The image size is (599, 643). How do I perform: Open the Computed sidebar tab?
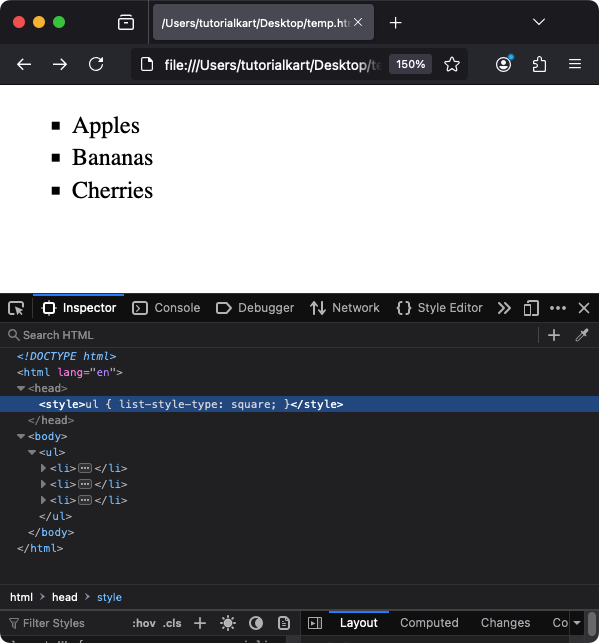pyautogui.click(x=429, y=623)
